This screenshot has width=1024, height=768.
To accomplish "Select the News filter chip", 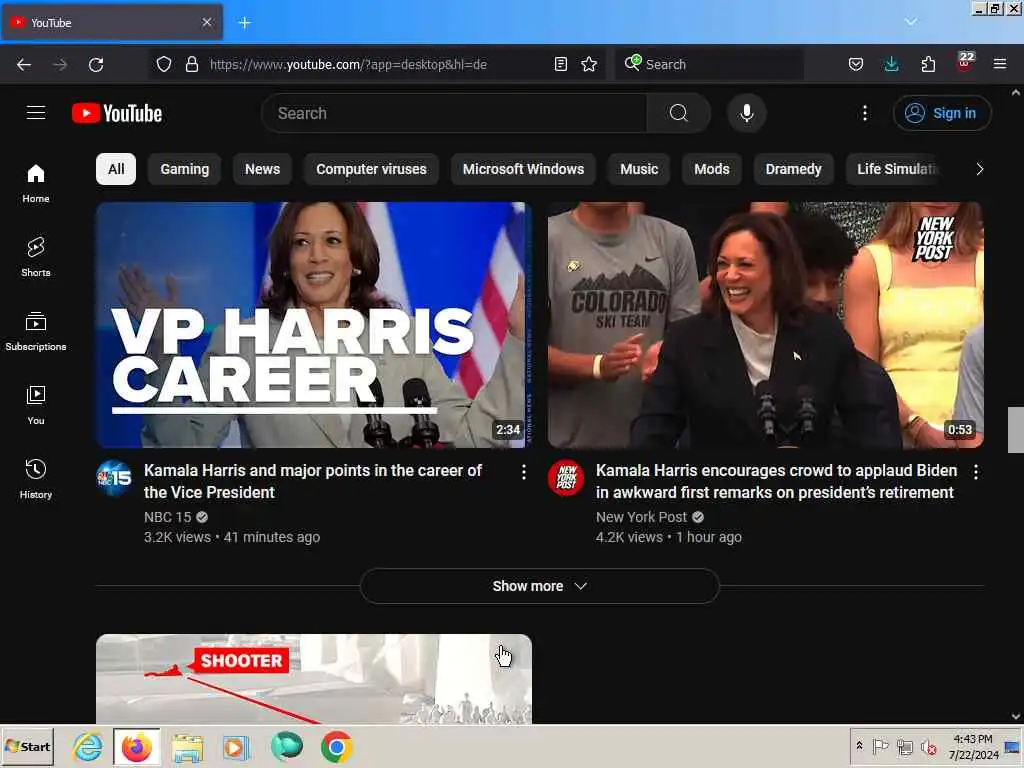I will coord(263,169).
